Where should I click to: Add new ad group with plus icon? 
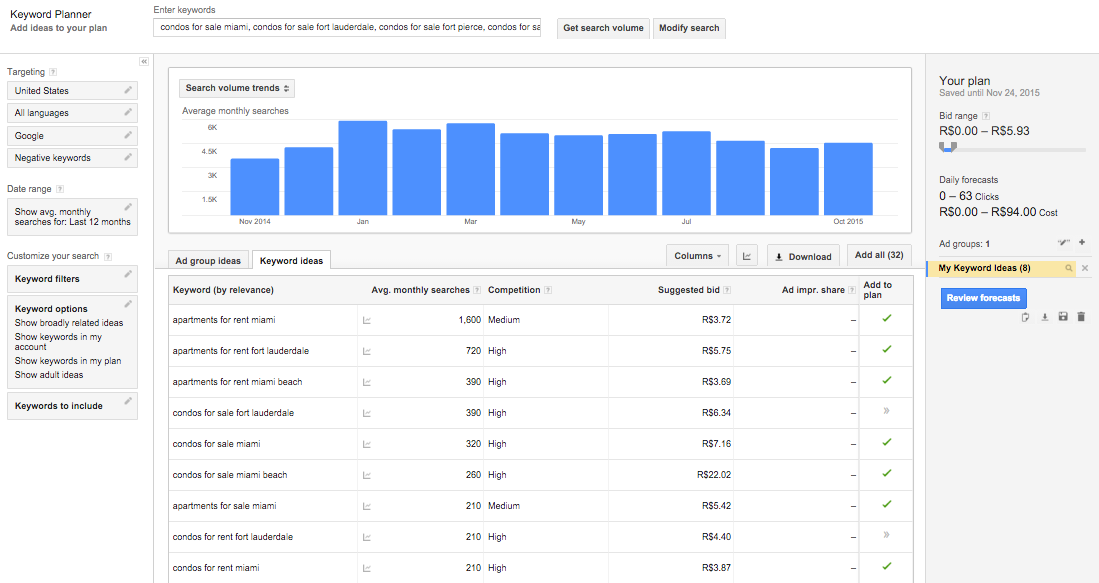tap(1082, 242)
